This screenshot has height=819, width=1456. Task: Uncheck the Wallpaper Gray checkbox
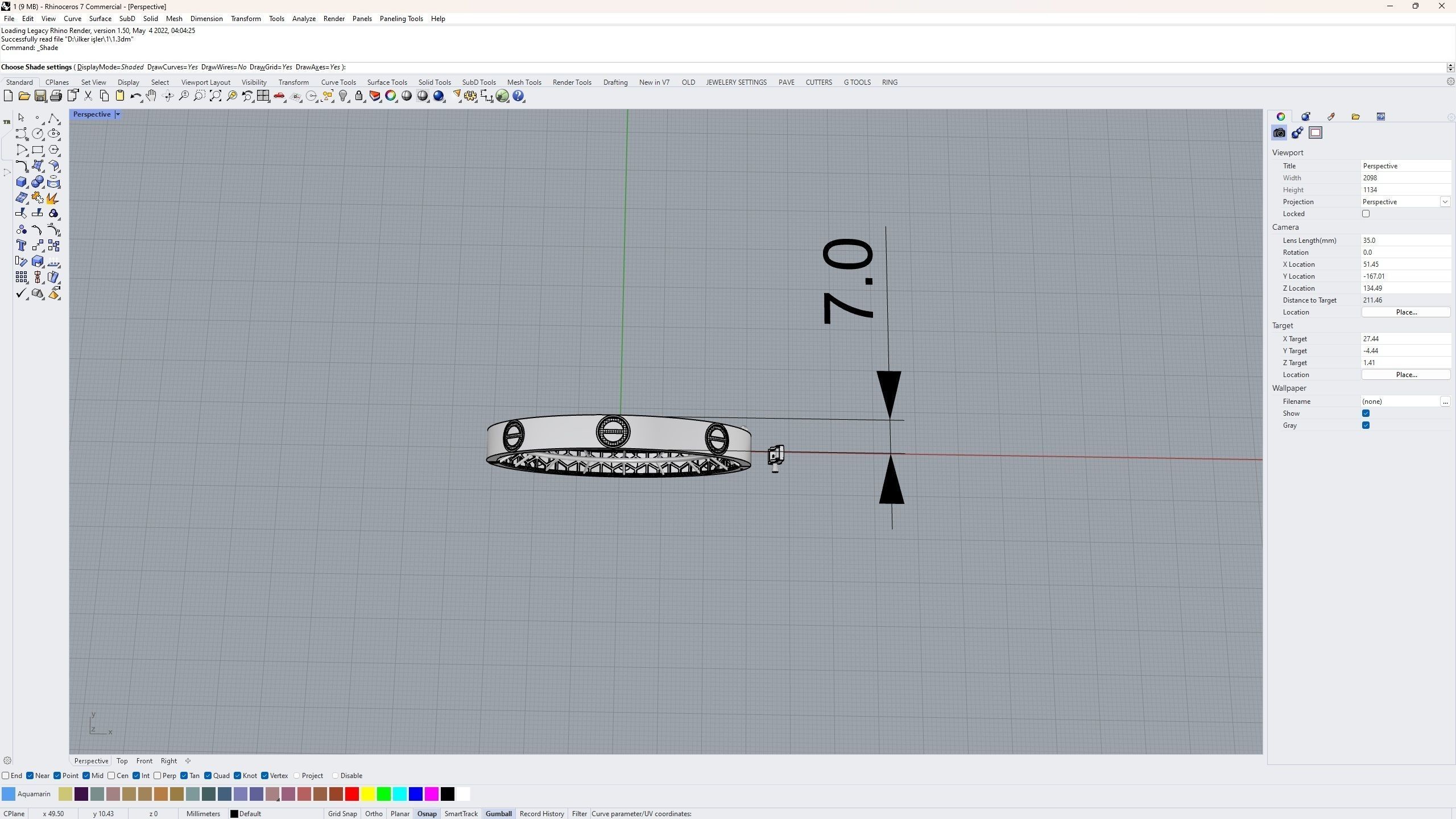(x=1366, y=425)
